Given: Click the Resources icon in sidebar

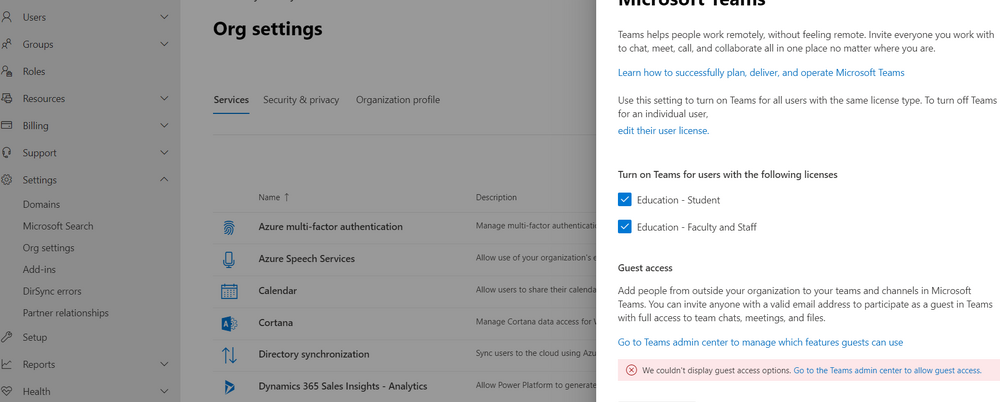Looking at the screenshot, I should pyautogui.click(x=6, y=98).
